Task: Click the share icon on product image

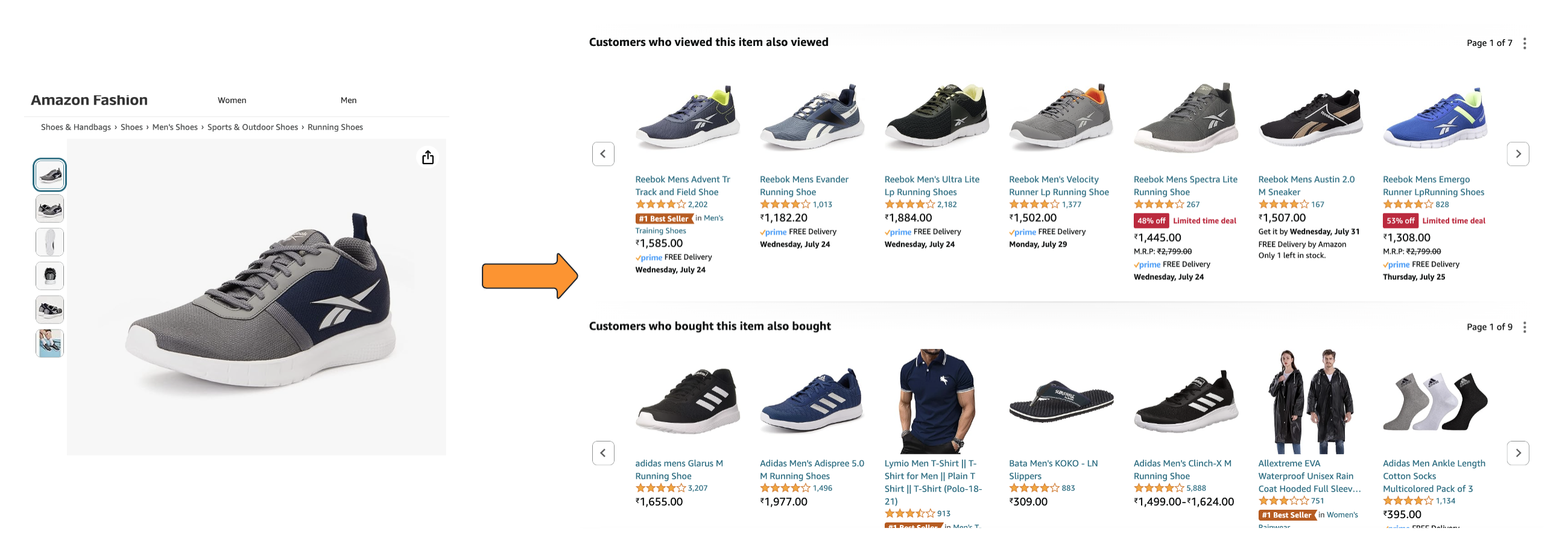Action: pos(428,157)
